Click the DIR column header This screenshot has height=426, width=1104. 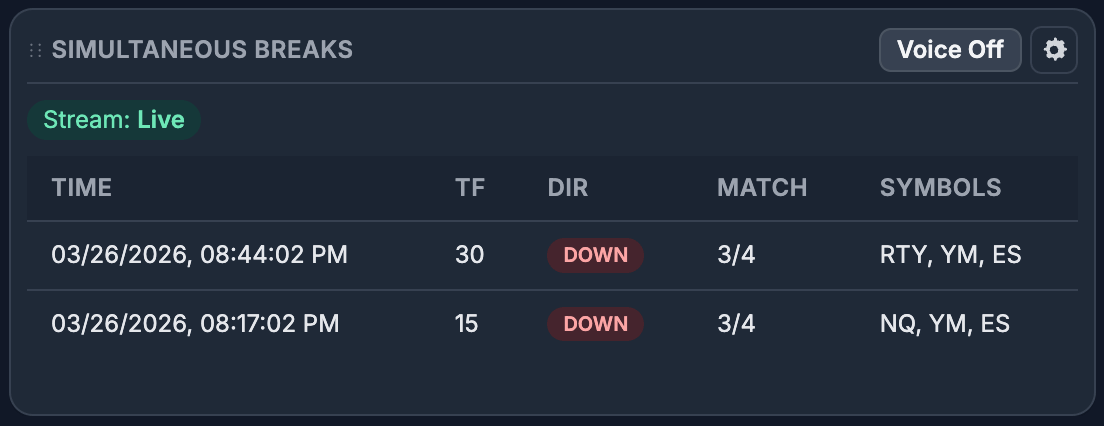[x=568, y=187]
